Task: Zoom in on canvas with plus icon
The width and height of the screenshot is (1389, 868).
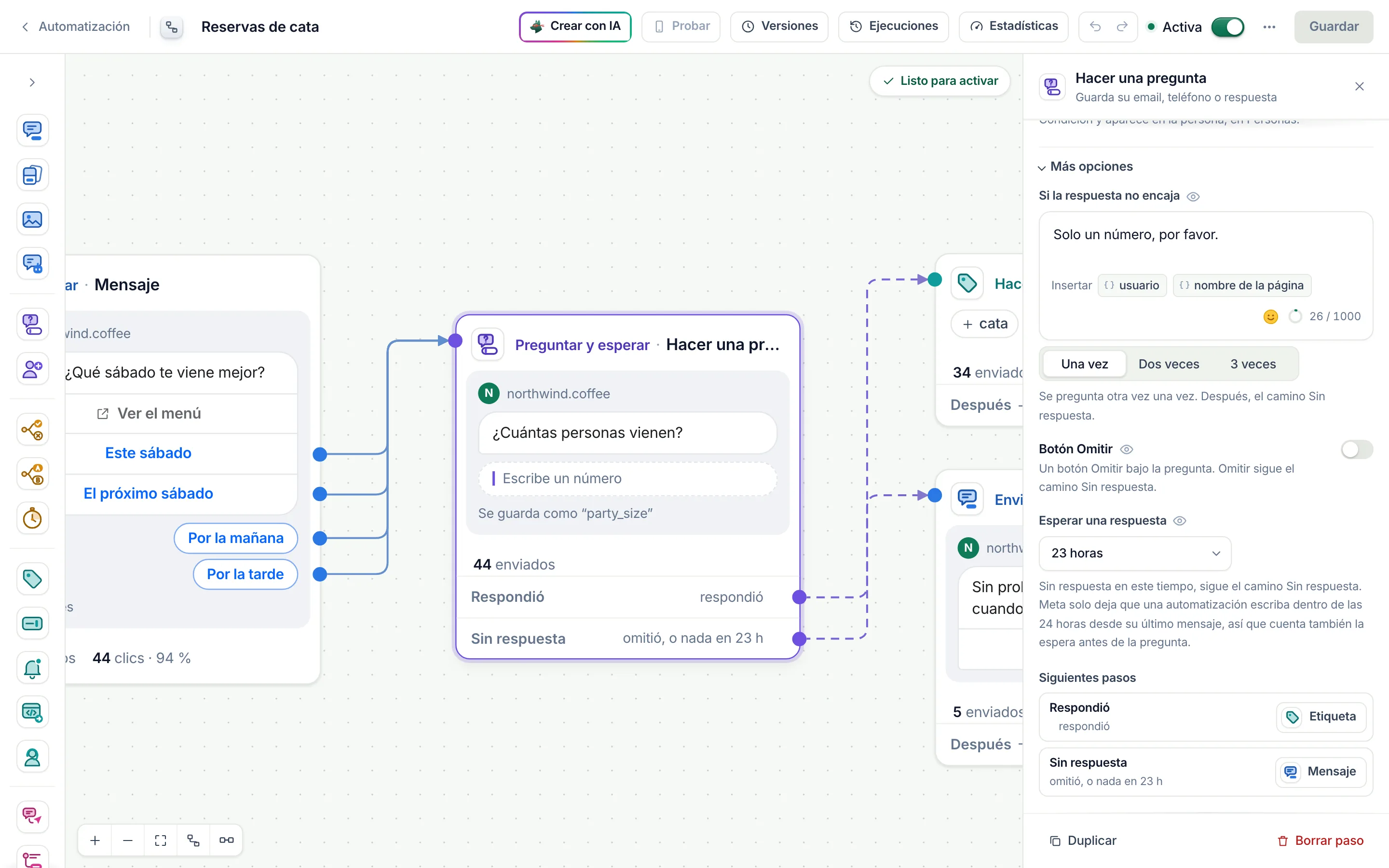Action: [x=95, y=841]
